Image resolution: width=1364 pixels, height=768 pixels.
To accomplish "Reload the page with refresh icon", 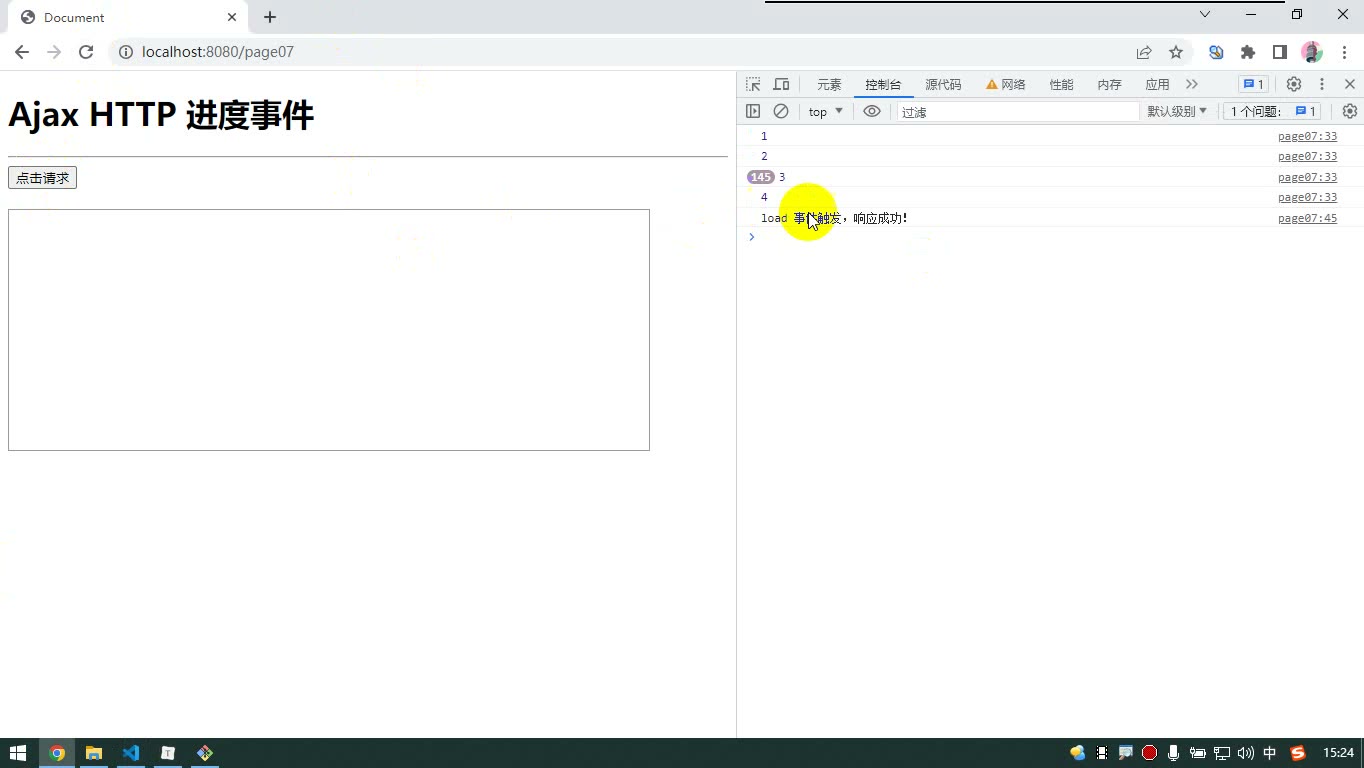I will pos(86,52).
